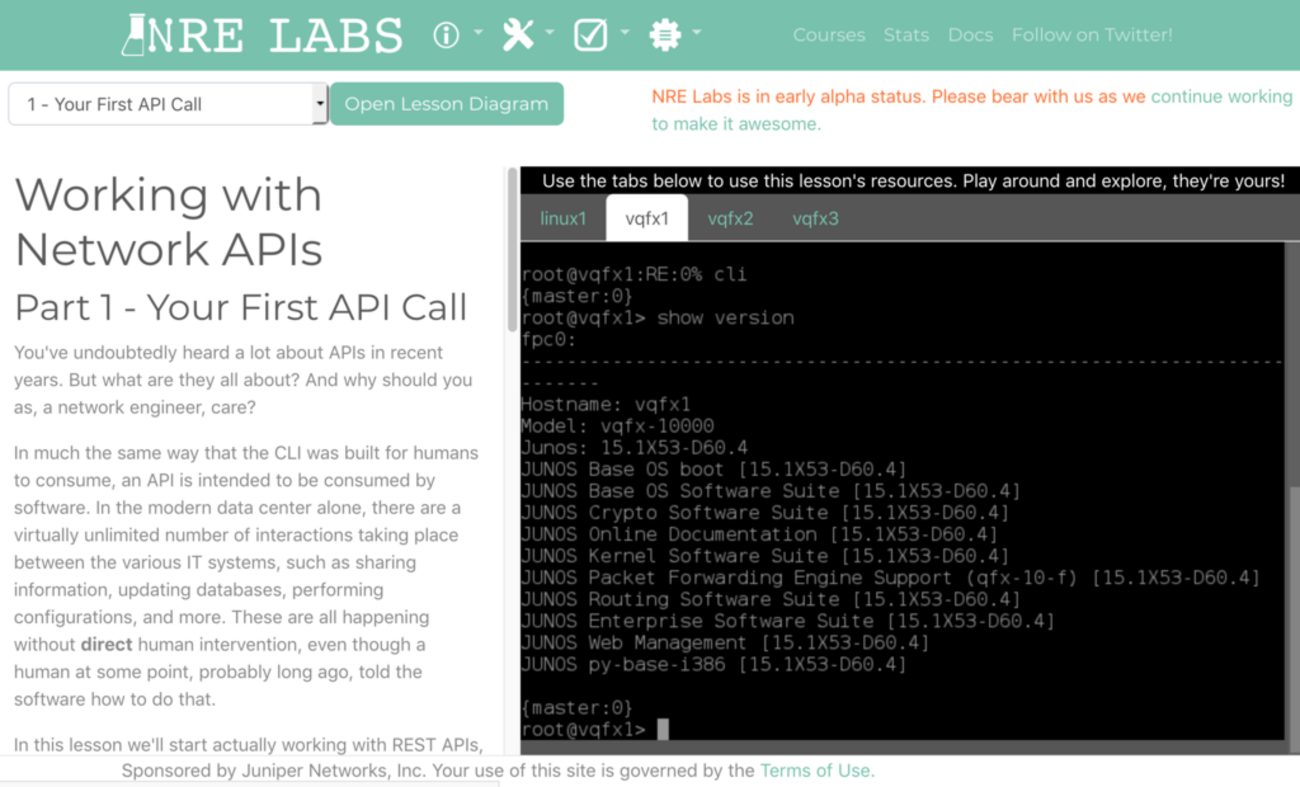Click the 'Working with Network APIs' heading
The width and height of the screenshot is (1300, 787).
[169, 222]
